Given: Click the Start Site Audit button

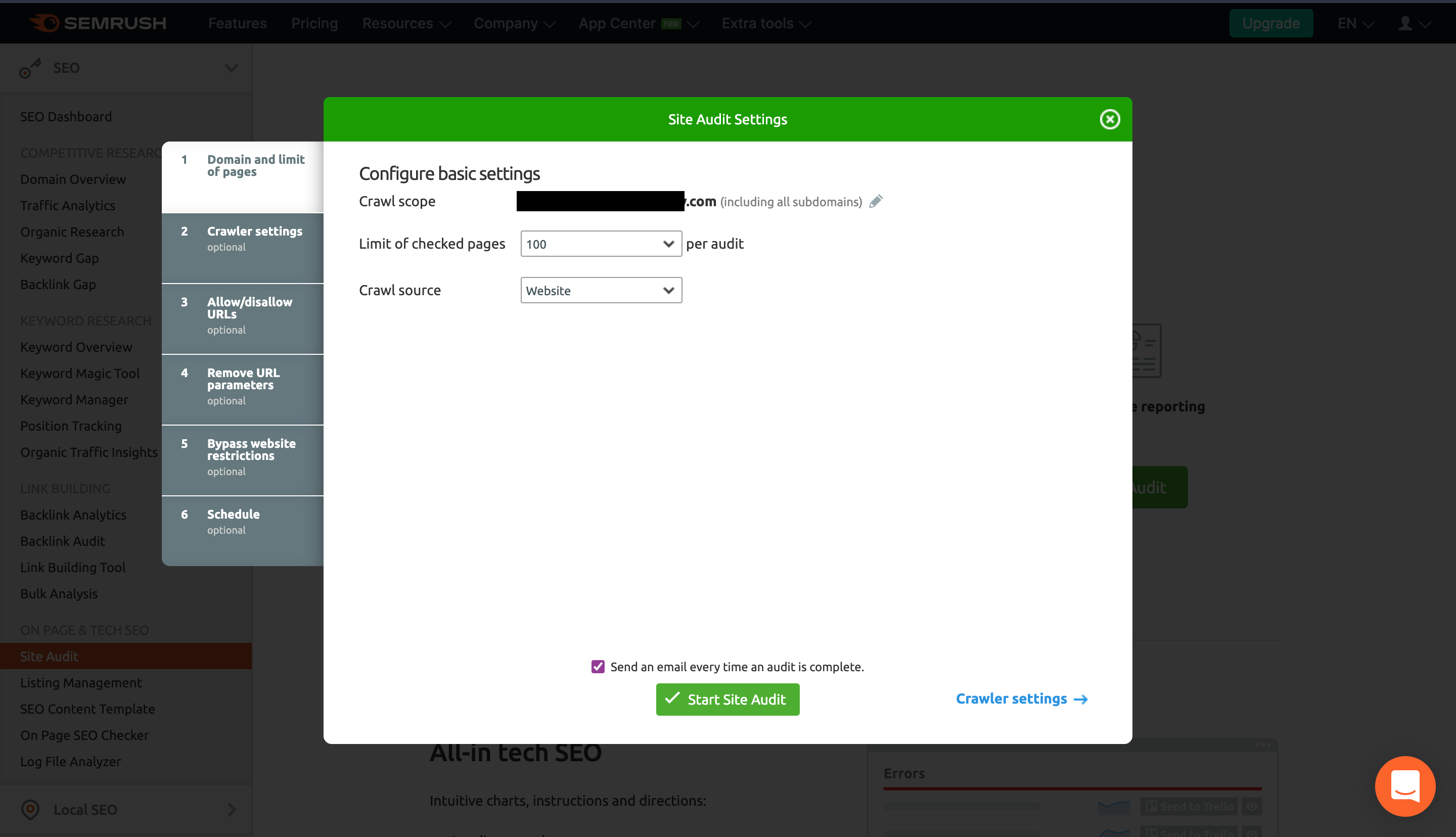Looking at the screenshot, I should [x=727, y=699].
